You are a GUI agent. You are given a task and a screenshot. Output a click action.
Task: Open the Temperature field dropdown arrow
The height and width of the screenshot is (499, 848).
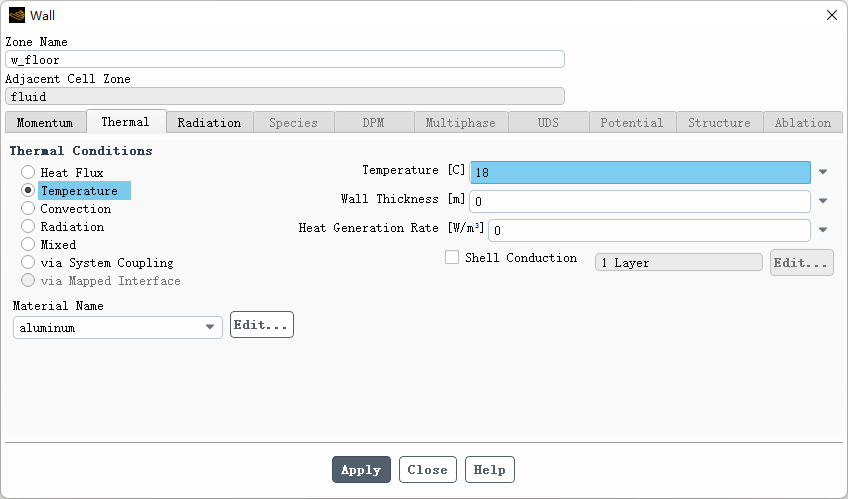(x=823, y=173)
